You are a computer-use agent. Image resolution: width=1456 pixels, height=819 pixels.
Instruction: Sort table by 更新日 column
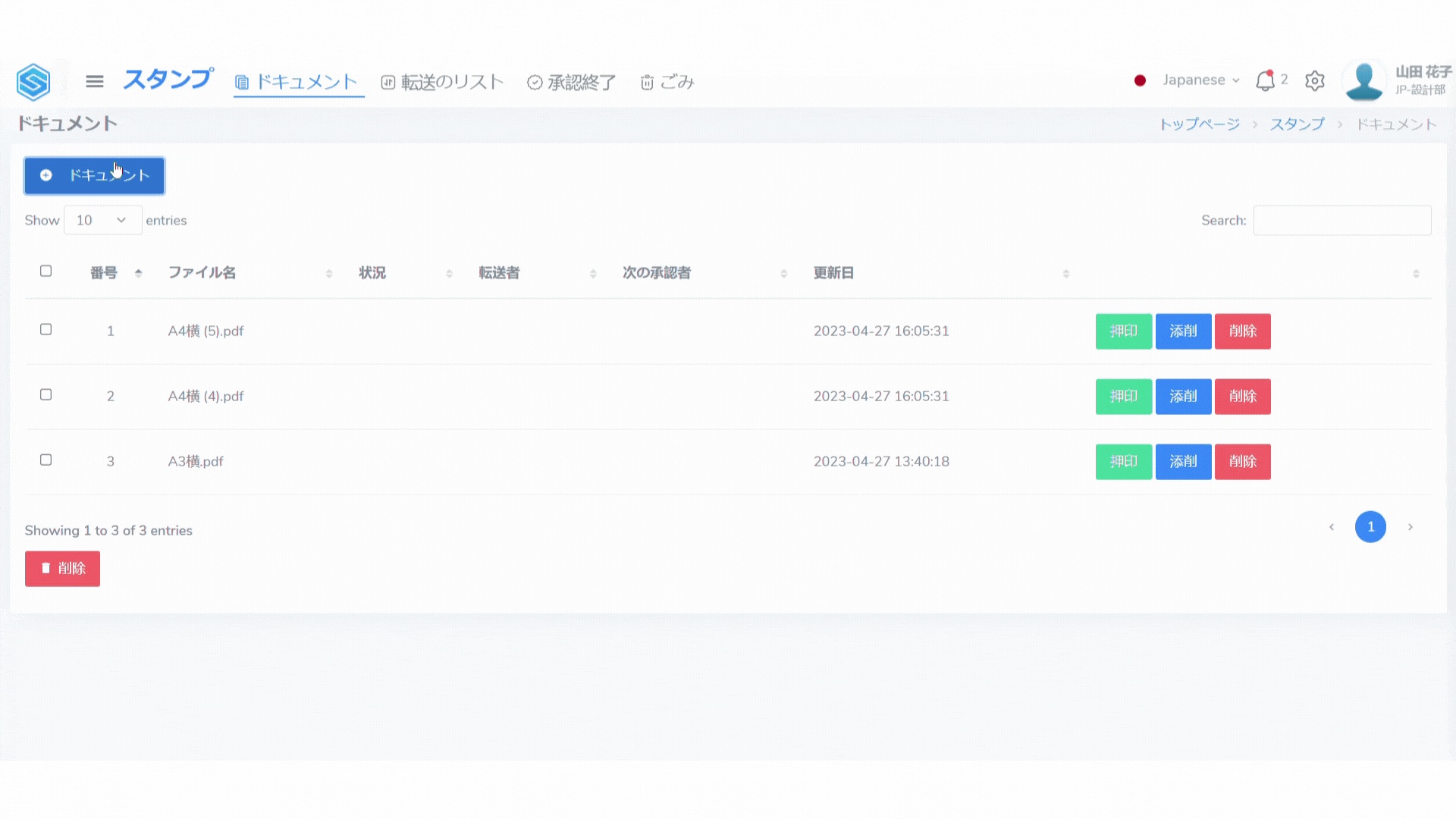pyautogui.click(x=833, y=273)
